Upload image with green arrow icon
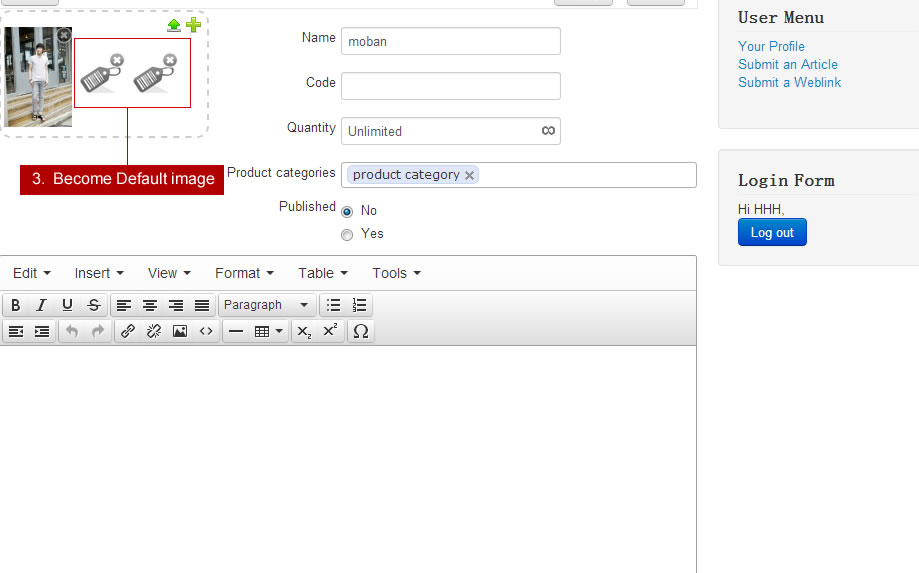The image size is (919, 573). [x=173, y=25]
